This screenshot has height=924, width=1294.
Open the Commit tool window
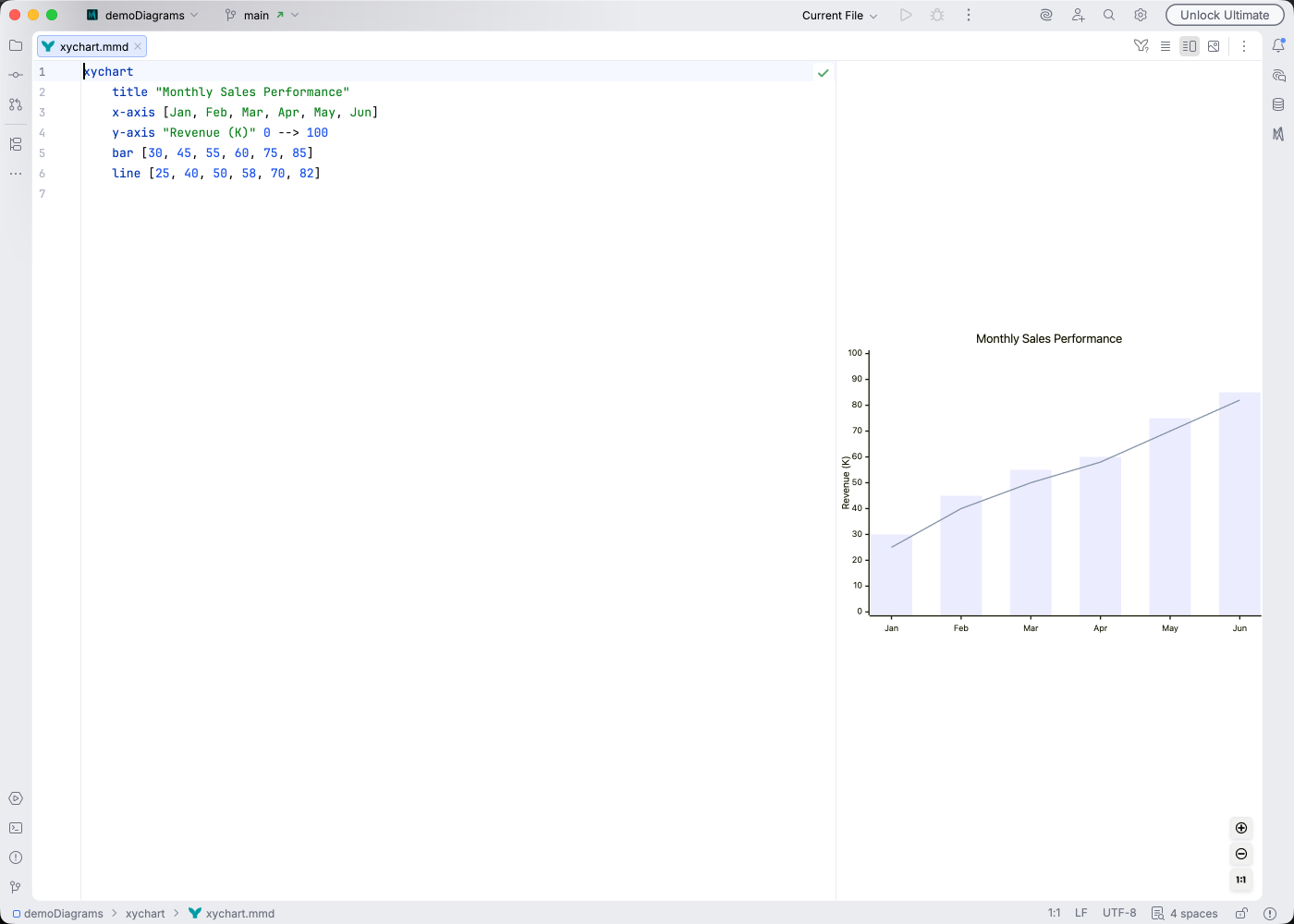point(15,75)
